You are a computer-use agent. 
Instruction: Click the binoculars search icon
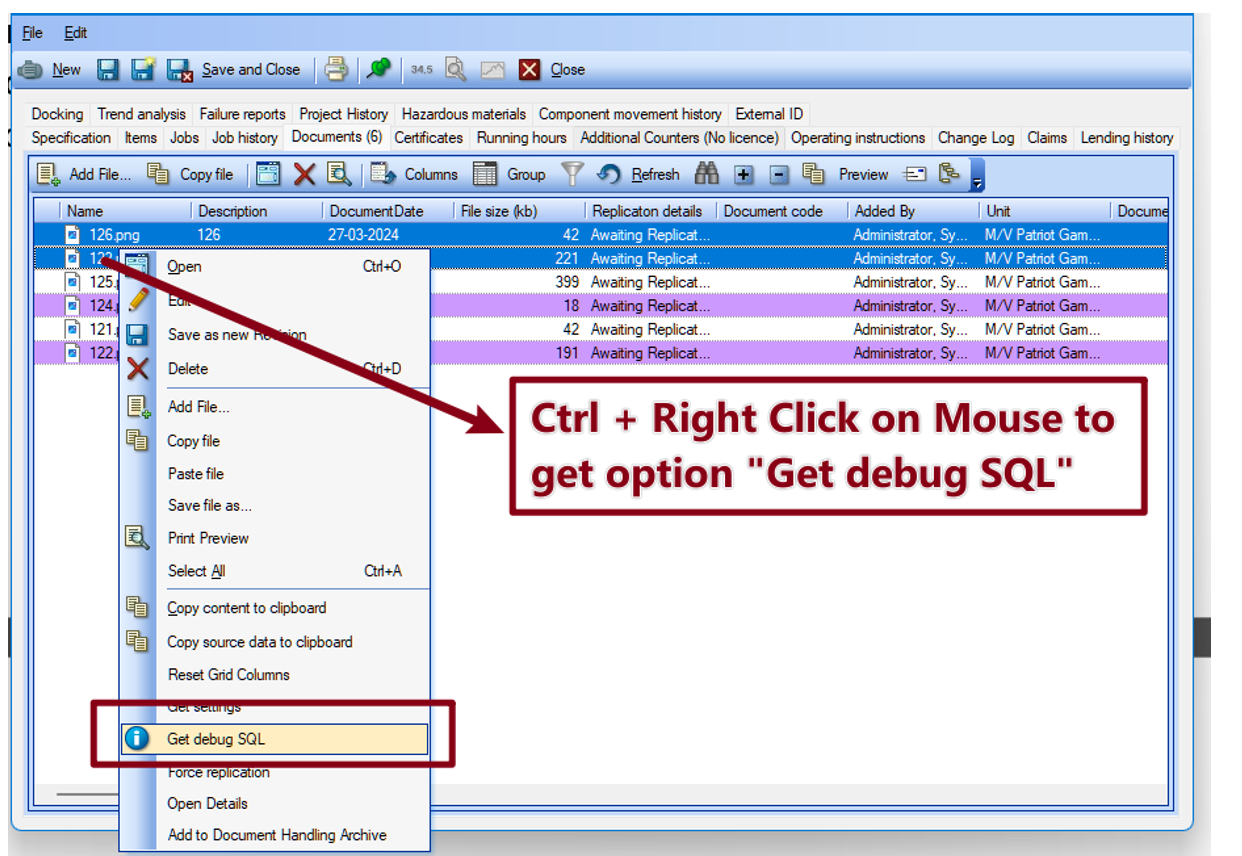coord(707,174)
